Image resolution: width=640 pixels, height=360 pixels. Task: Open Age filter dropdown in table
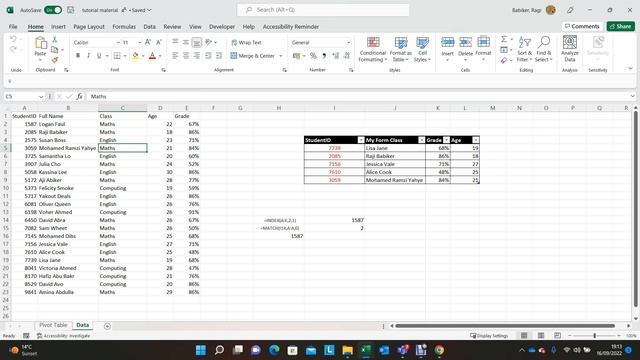(476, 140)
